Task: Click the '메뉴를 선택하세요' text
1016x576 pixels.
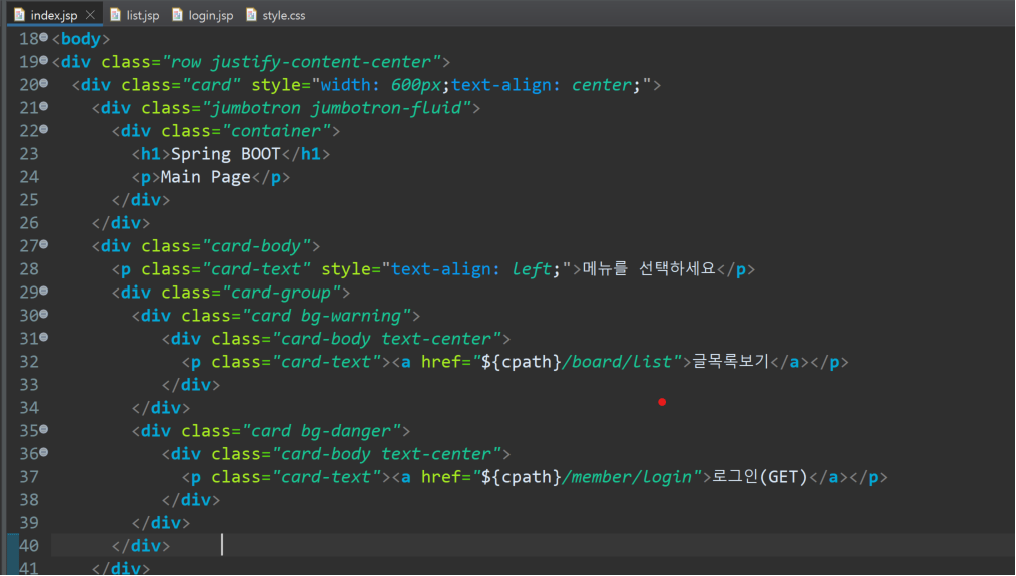Action: [649, 268]
